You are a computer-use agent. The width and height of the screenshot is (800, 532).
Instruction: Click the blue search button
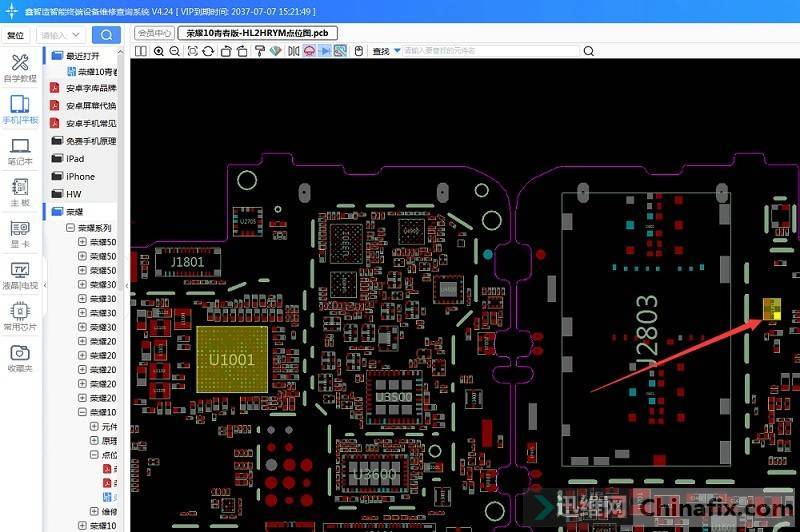click(x=108, y=34)
